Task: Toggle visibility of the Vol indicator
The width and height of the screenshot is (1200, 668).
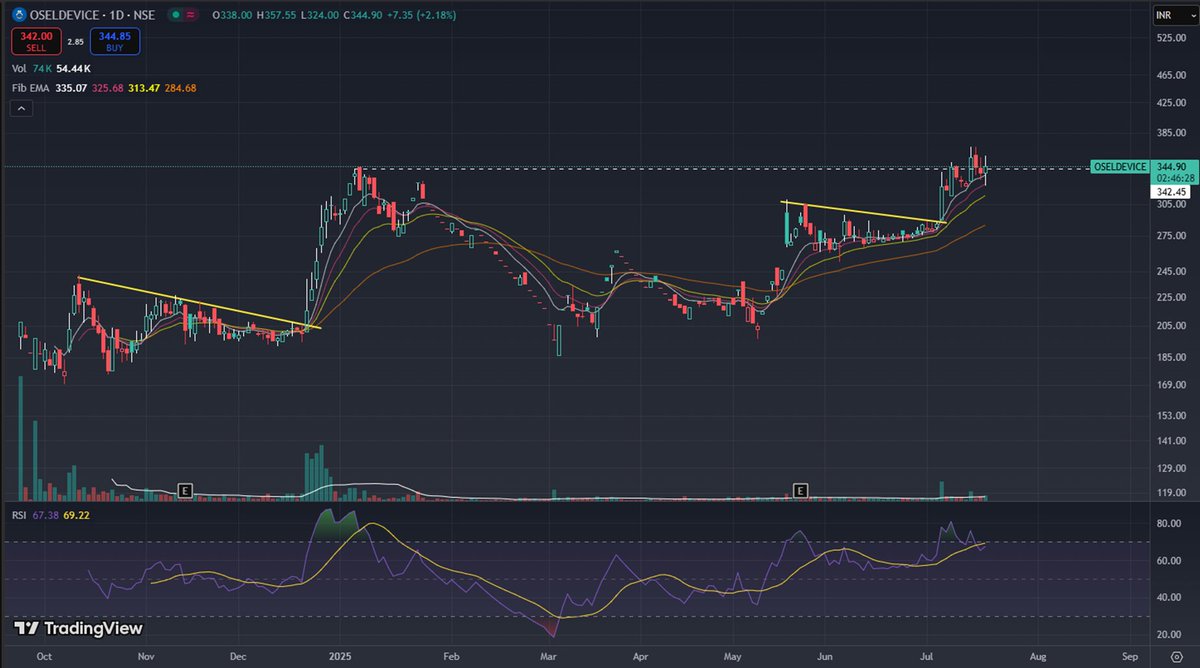Action: point(18,68)
